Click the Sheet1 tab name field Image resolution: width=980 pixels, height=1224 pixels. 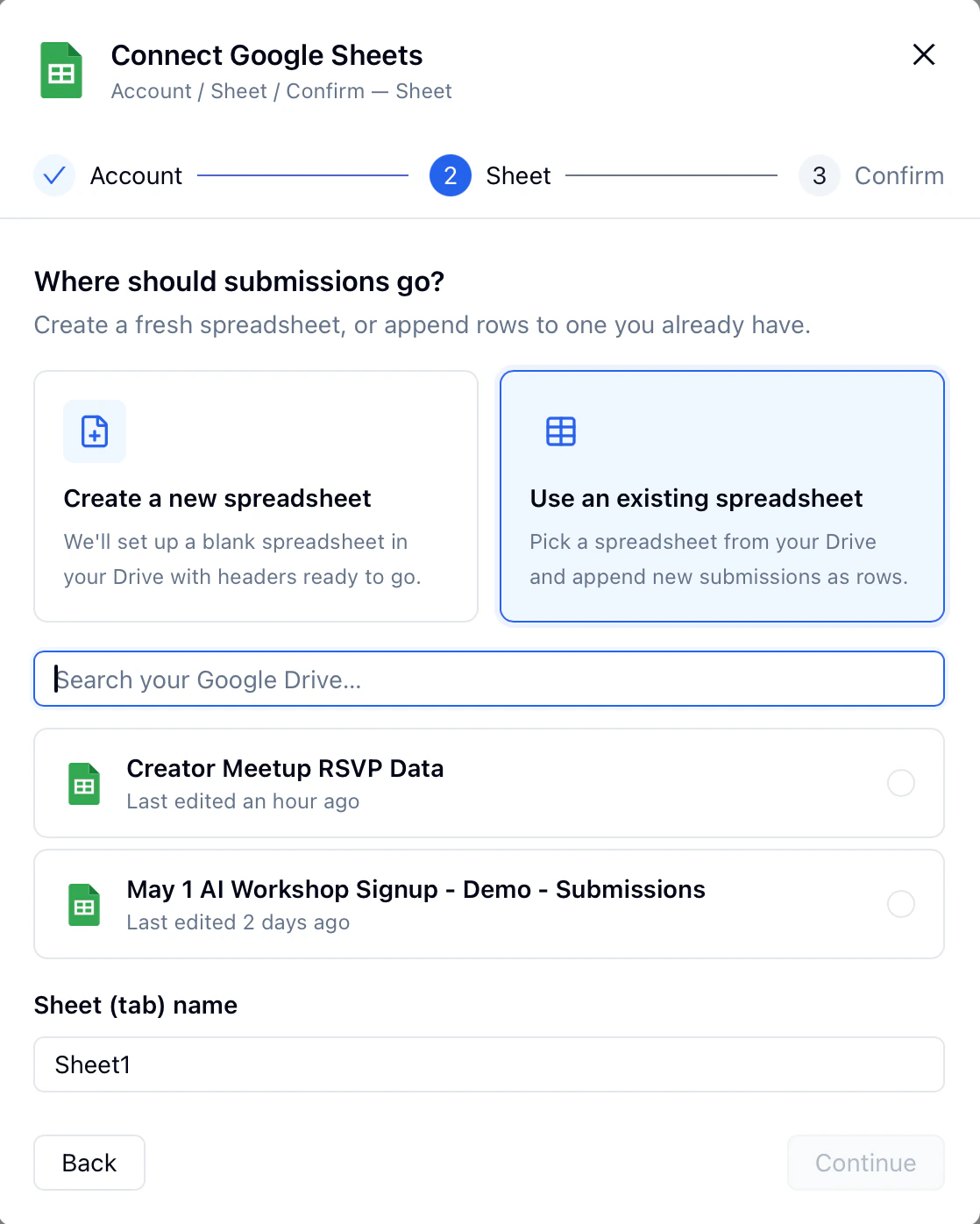pyautogui.click(x=488, y=1064)
